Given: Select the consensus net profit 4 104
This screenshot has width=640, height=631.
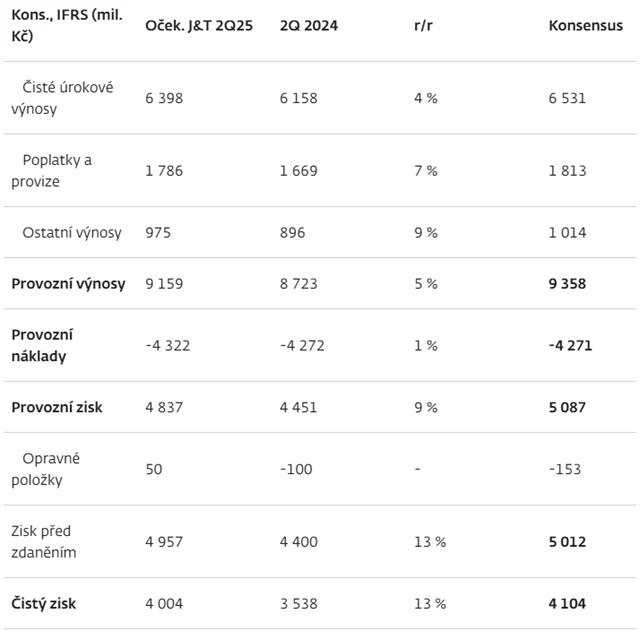Looking at the screenshot, I should (x=568, y=603).
